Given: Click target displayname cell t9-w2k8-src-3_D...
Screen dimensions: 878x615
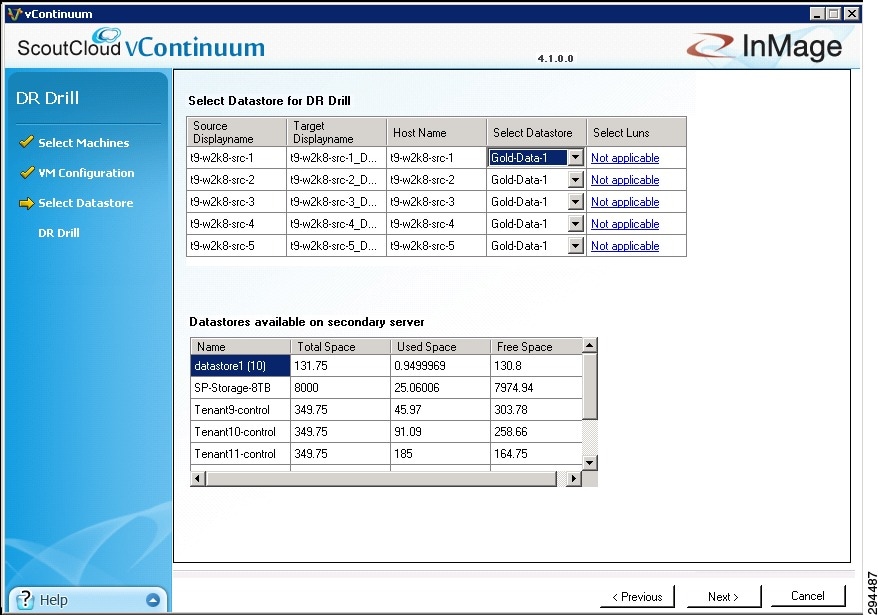Looking at the screenshot, I should click(x=337, y=202).
